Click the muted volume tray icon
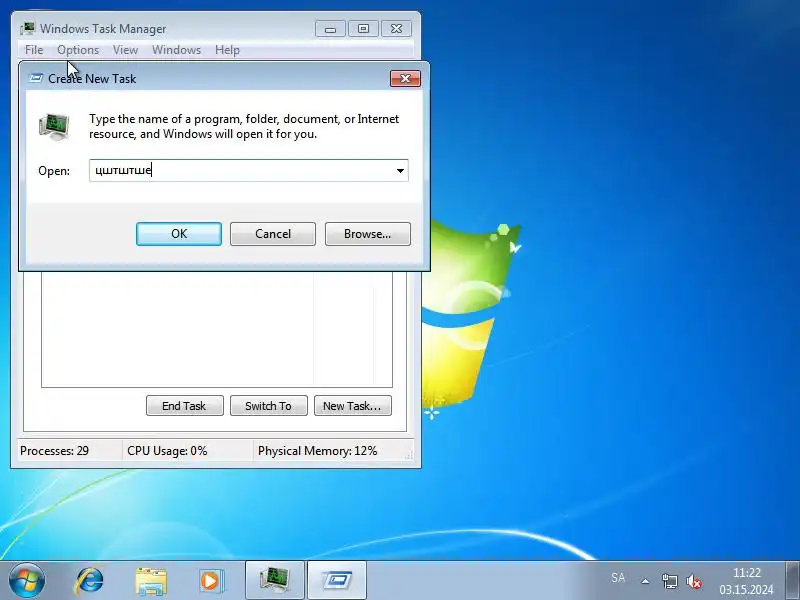The image size is (800, 600). [694, 581]
